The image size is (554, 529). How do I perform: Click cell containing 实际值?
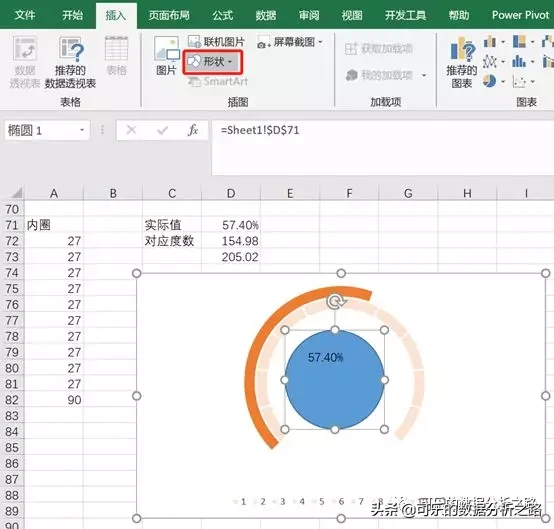point(172,225)
